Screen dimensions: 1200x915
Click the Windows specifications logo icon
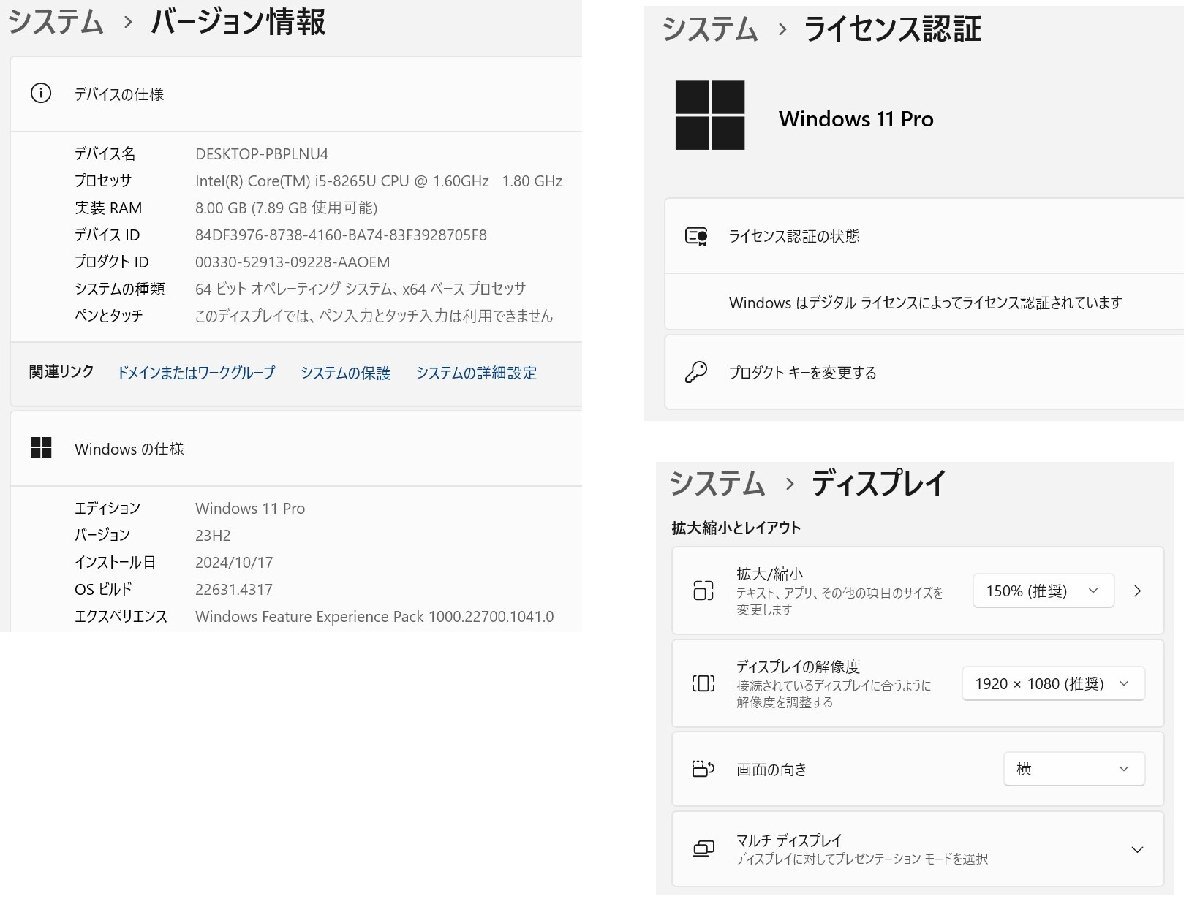[41, 449]
